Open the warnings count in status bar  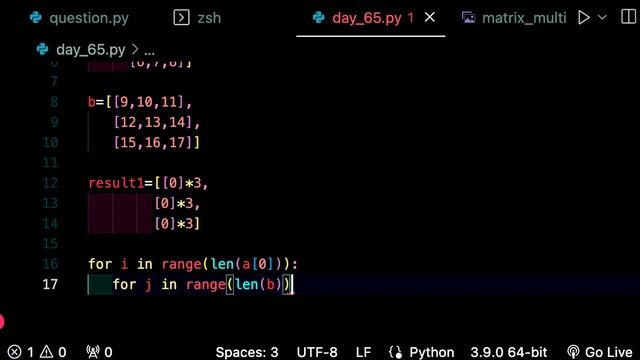[53, 352]
